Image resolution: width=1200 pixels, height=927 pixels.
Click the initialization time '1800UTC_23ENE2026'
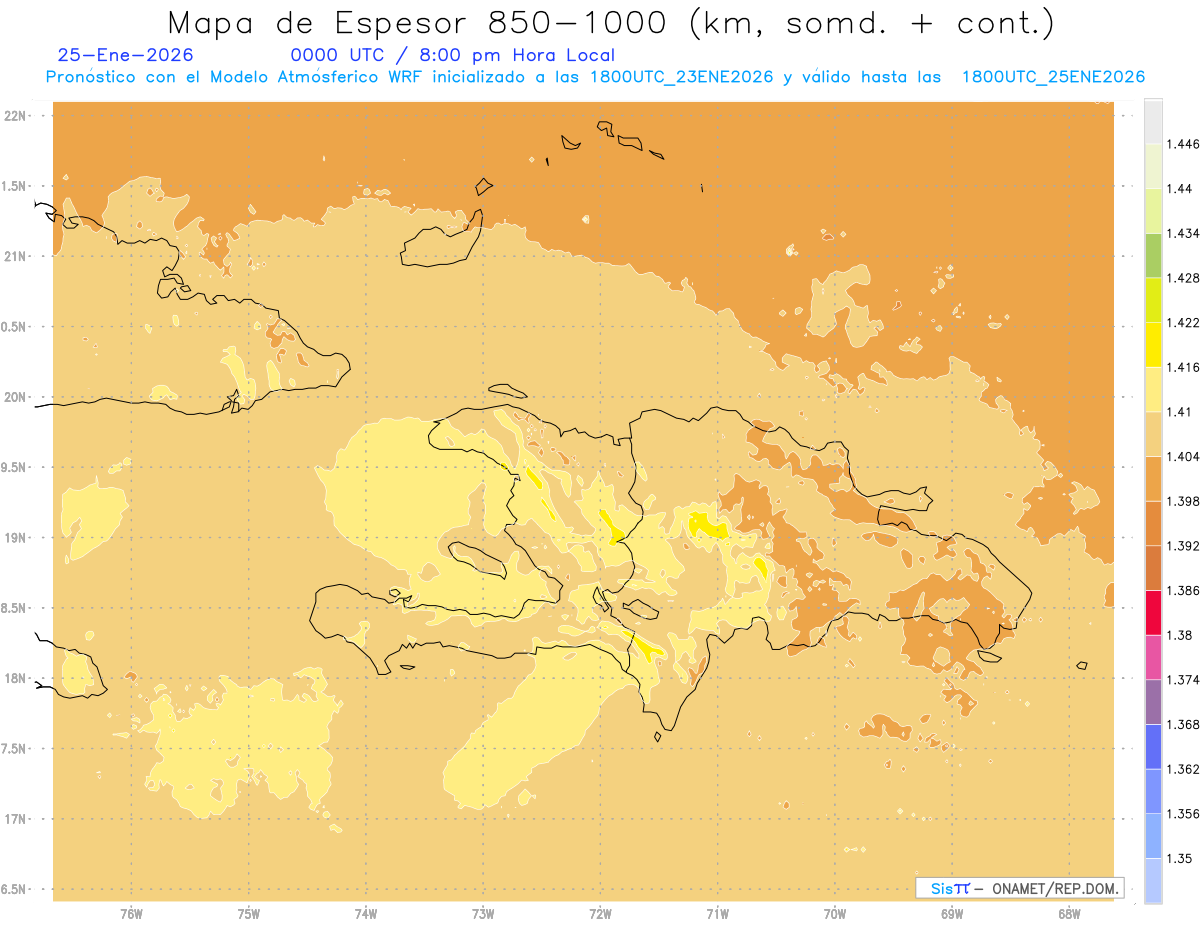682,77
